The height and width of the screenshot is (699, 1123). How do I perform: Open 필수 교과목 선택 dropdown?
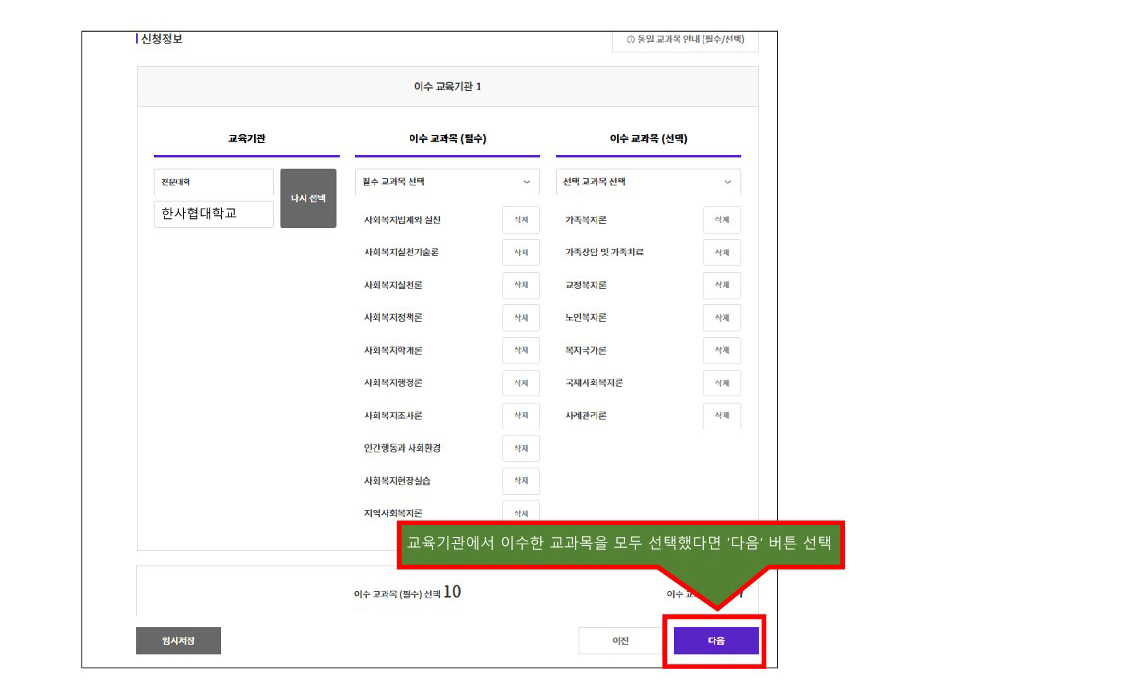click(447, 182)
